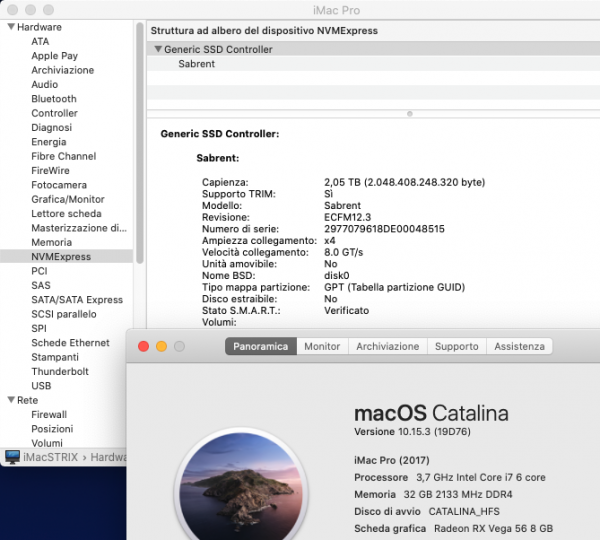The width and height of the screenshot is (600, 540).
Task: Select PCI in the sidebar
Action: (39, 271)
